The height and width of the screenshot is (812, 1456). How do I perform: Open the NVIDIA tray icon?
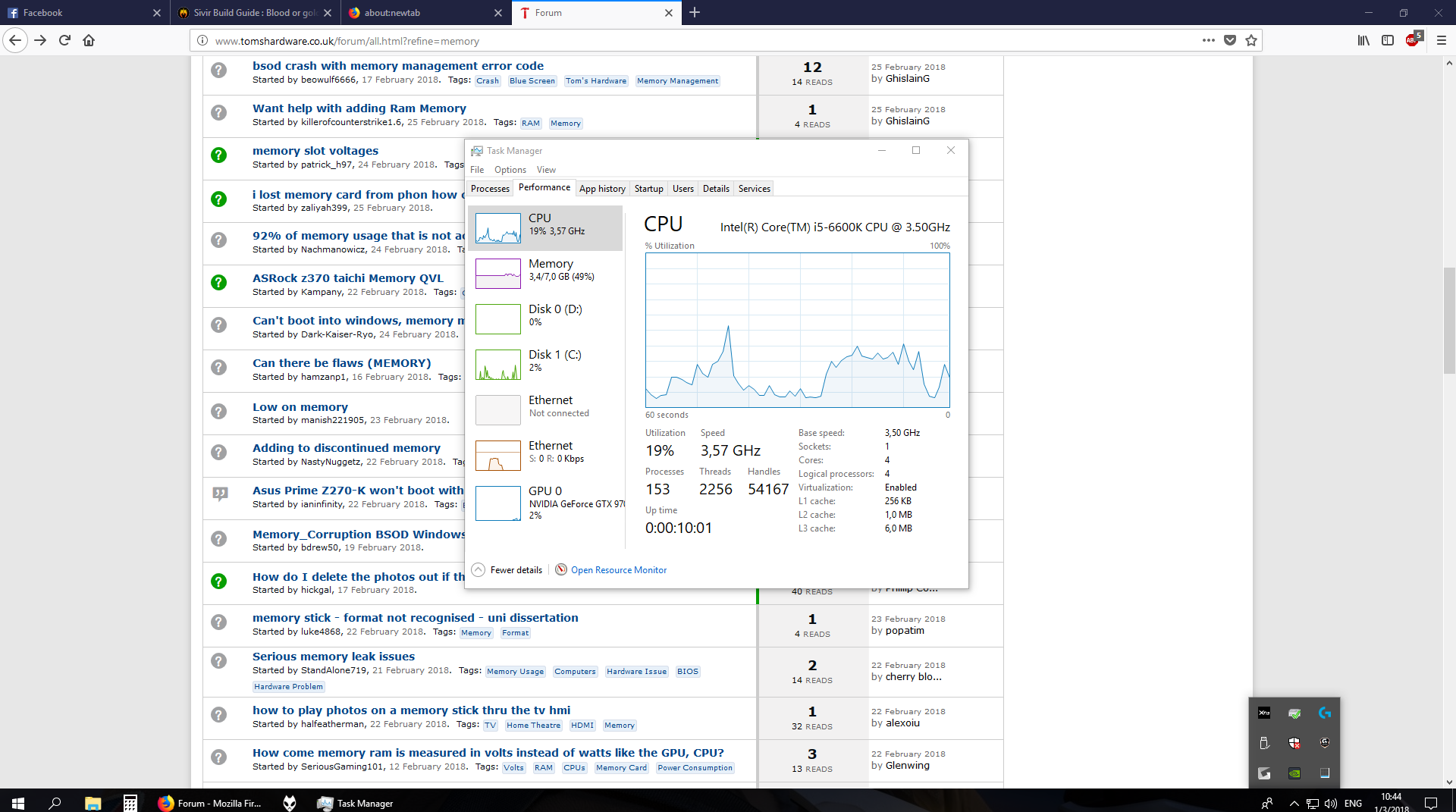[x=1294, y=773]
